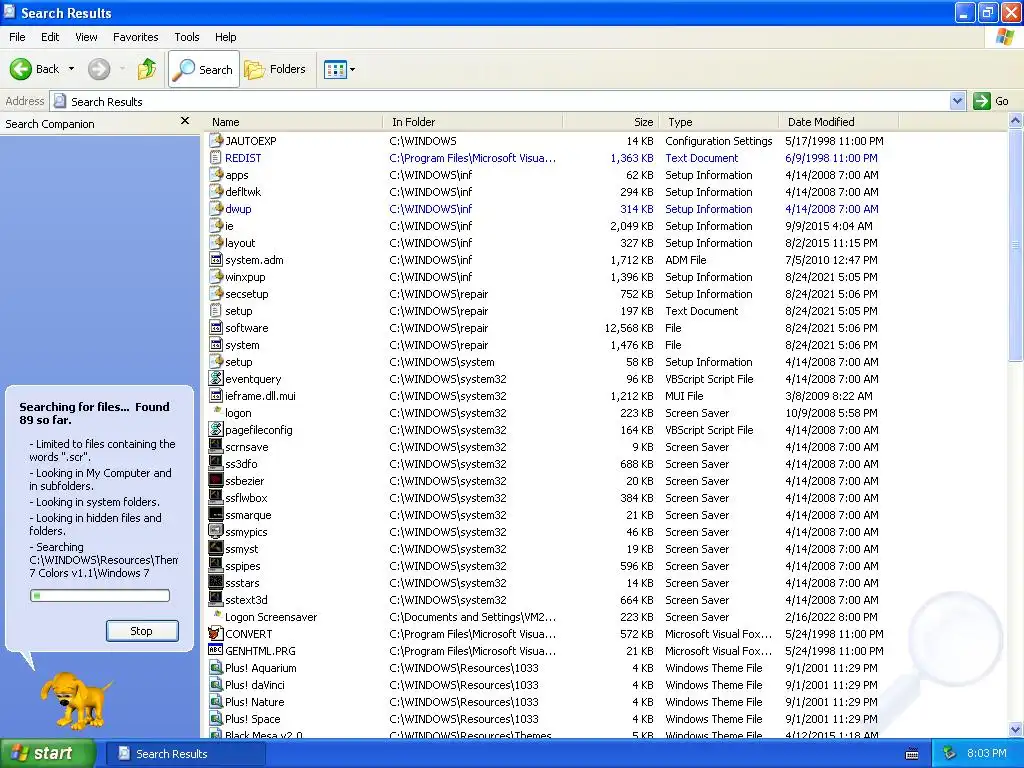This screenshot has width=1024, height=768.
Task: Click the scroll-down arrow of results list
Action: point(1016,729)
